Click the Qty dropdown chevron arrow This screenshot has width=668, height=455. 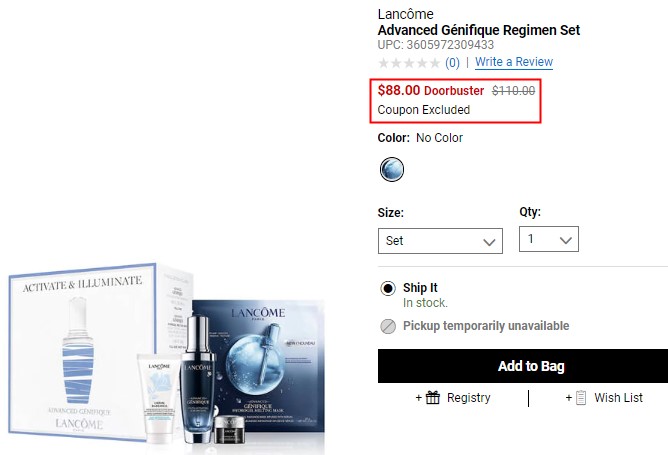[565, 240]
